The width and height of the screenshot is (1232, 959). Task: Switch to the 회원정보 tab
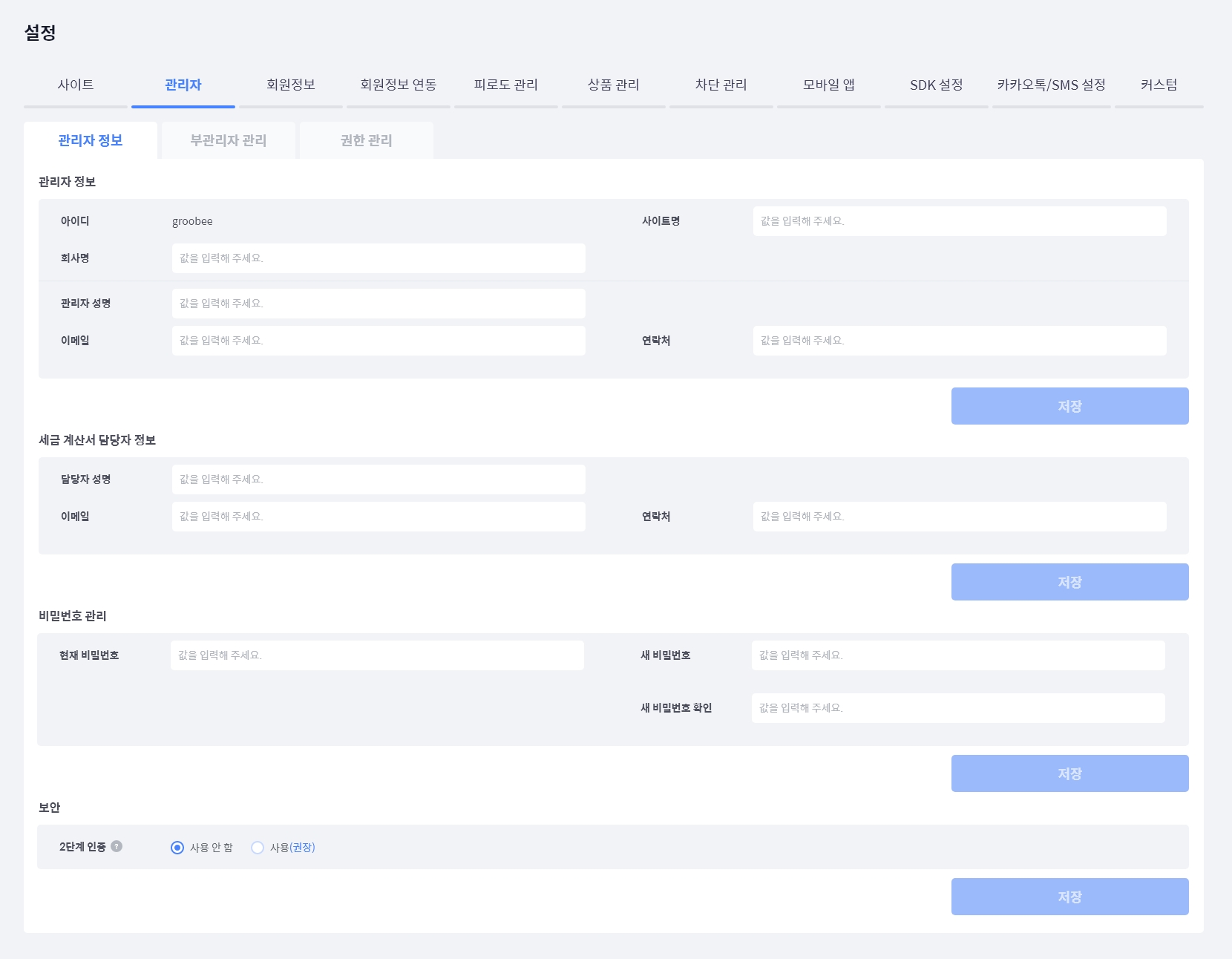tap(291, 85)
